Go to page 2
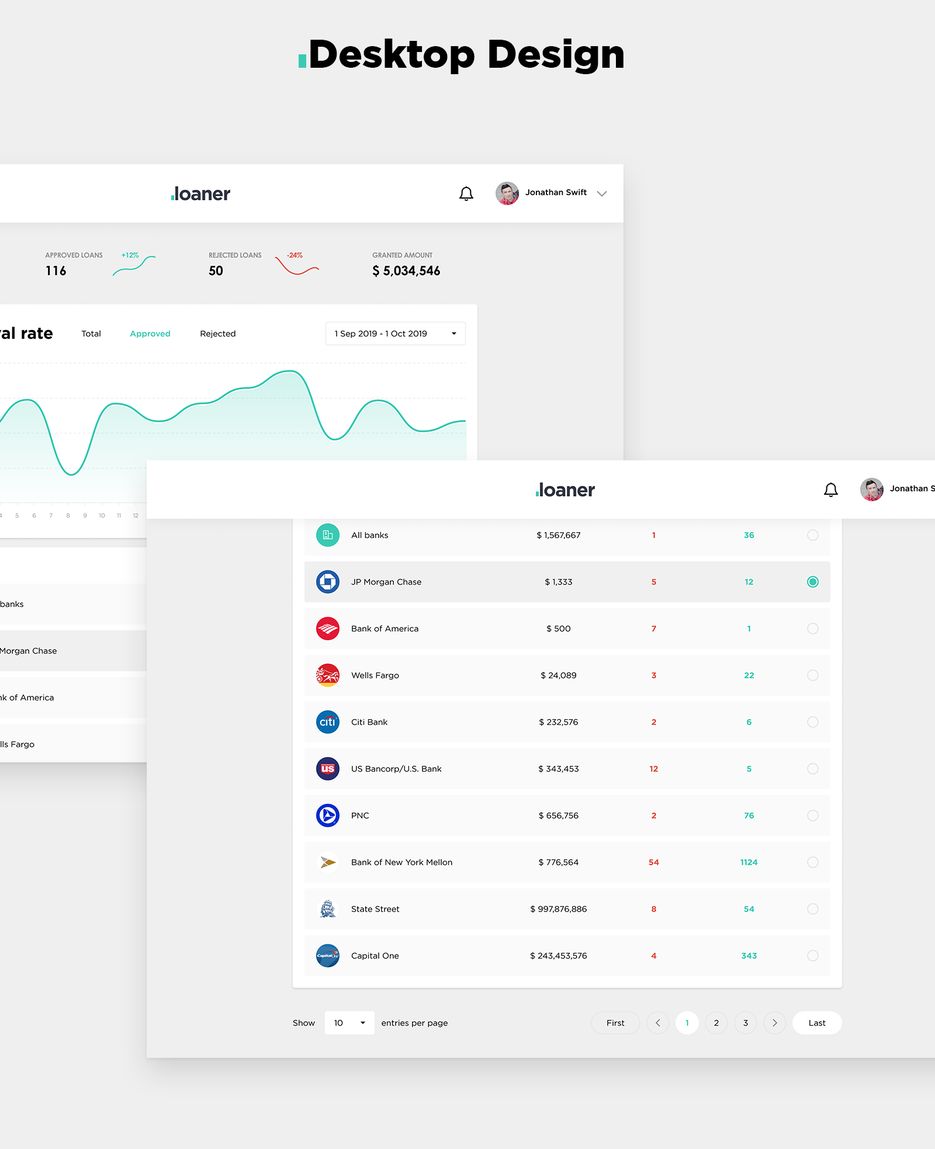The width and height of the screenshot is (935, 1149). pyautogui.click(x=716, y=1023)
